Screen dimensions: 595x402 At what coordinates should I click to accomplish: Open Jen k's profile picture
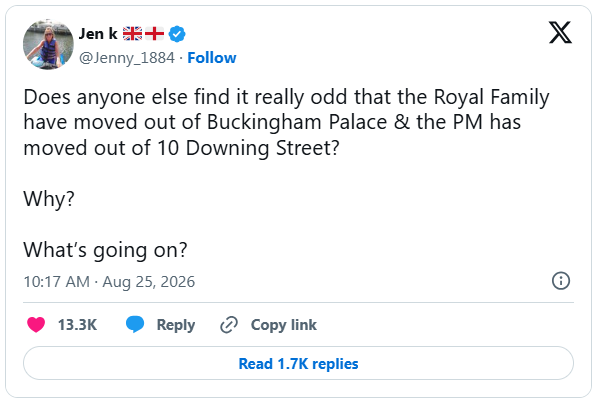[x=48, y=44]
